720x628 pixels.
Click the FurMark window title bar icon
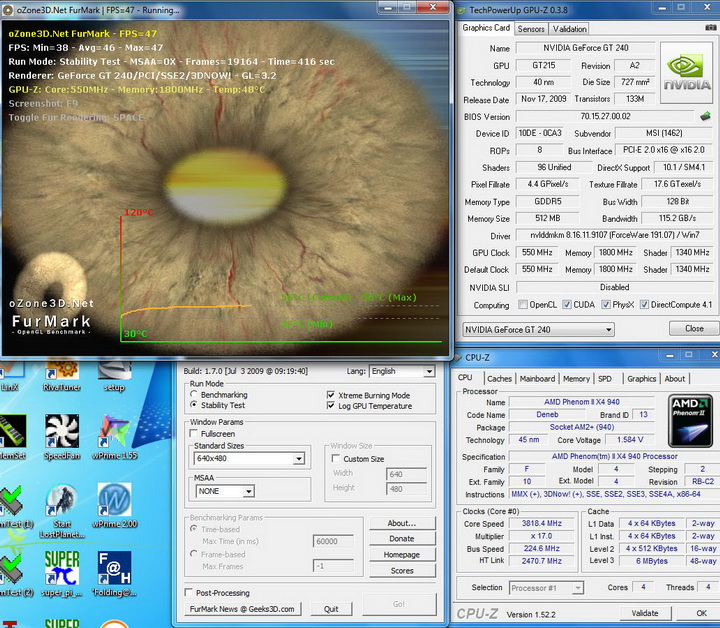point(8,10)
